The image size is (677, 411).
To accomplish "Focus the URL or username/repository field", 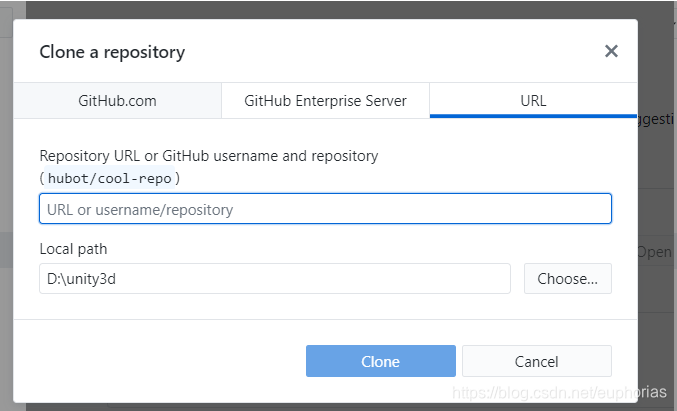I will point(326,209).
